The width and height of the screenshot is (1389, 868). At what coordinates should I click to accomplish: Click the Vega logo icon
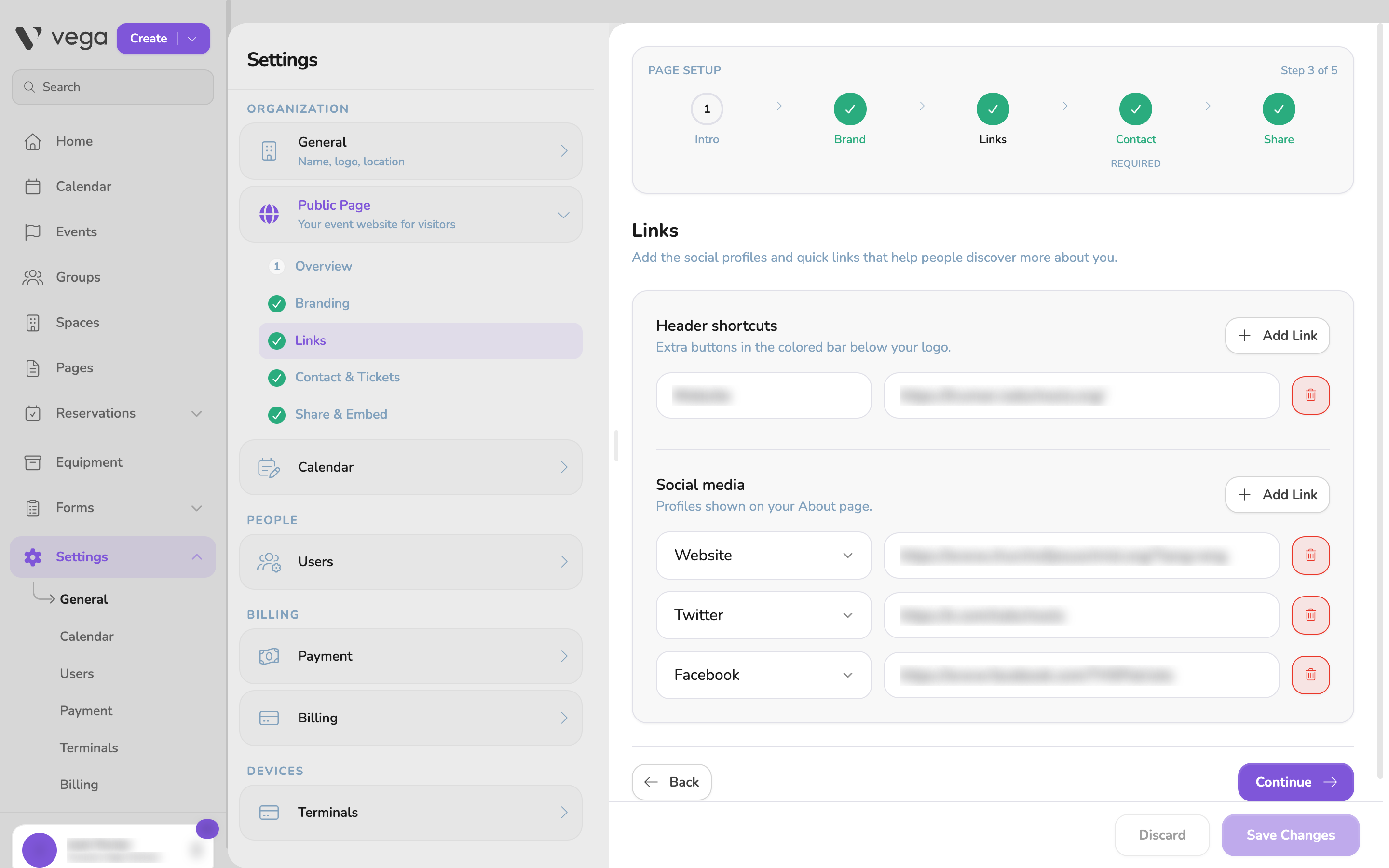(x=28, y=38)
